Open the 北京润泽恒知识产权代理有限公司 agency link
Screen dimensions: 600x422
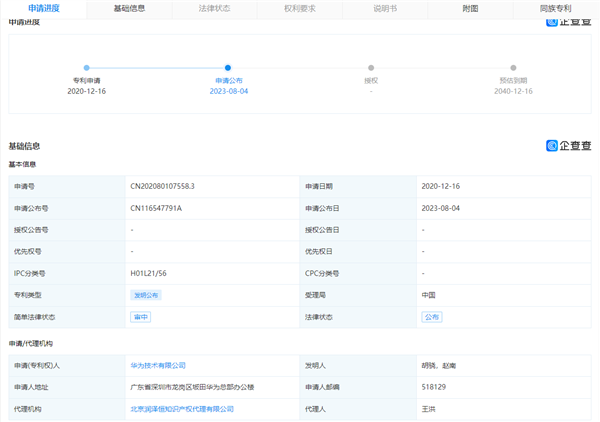click(182, 409)
